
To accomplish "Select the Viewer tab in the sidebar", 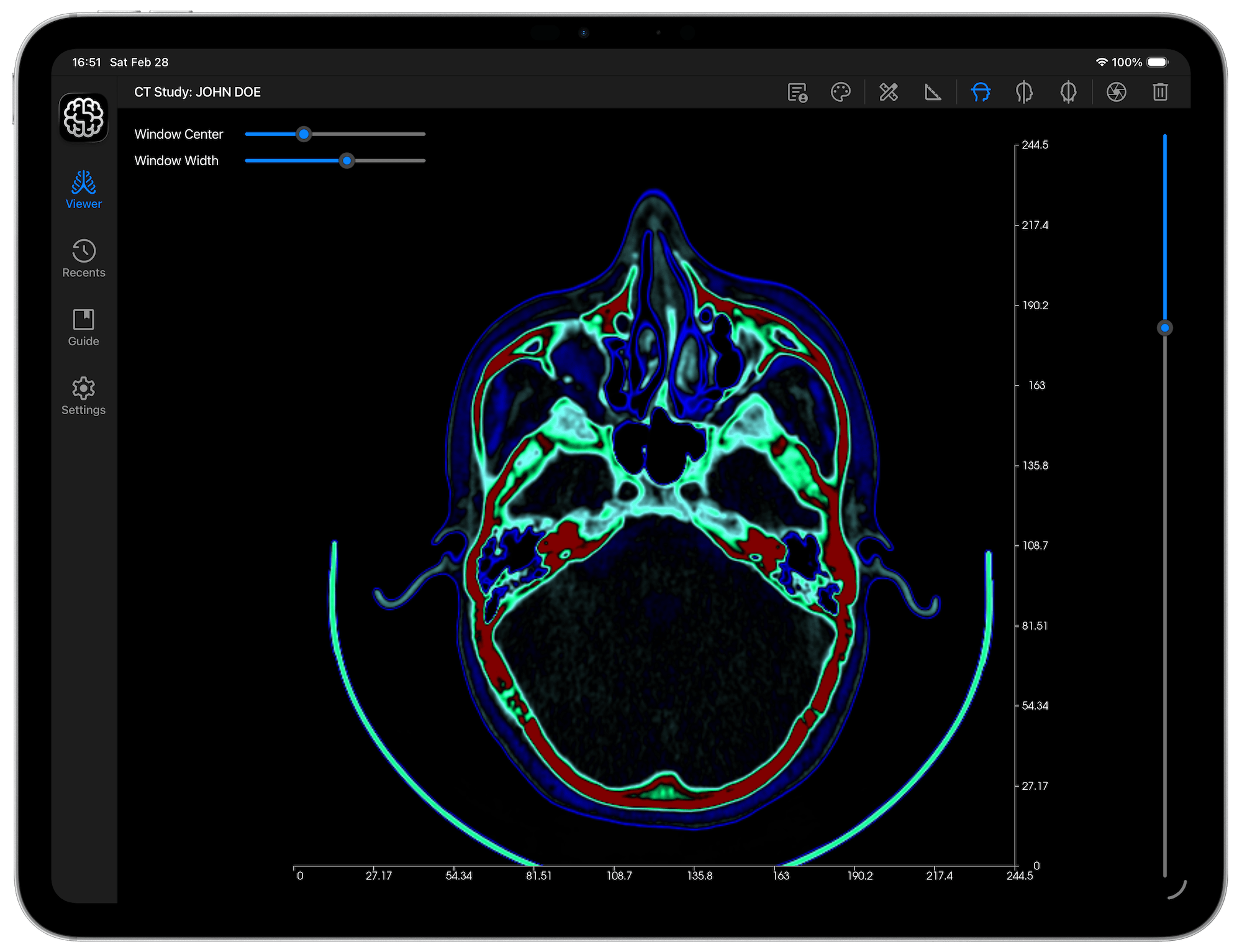I will [x=83, y=189].
